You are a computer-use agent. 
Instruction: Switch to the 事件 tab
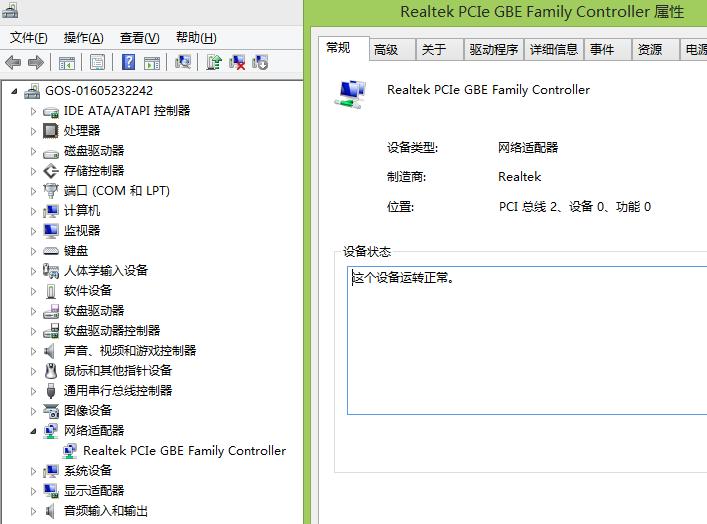click(607, 50)
